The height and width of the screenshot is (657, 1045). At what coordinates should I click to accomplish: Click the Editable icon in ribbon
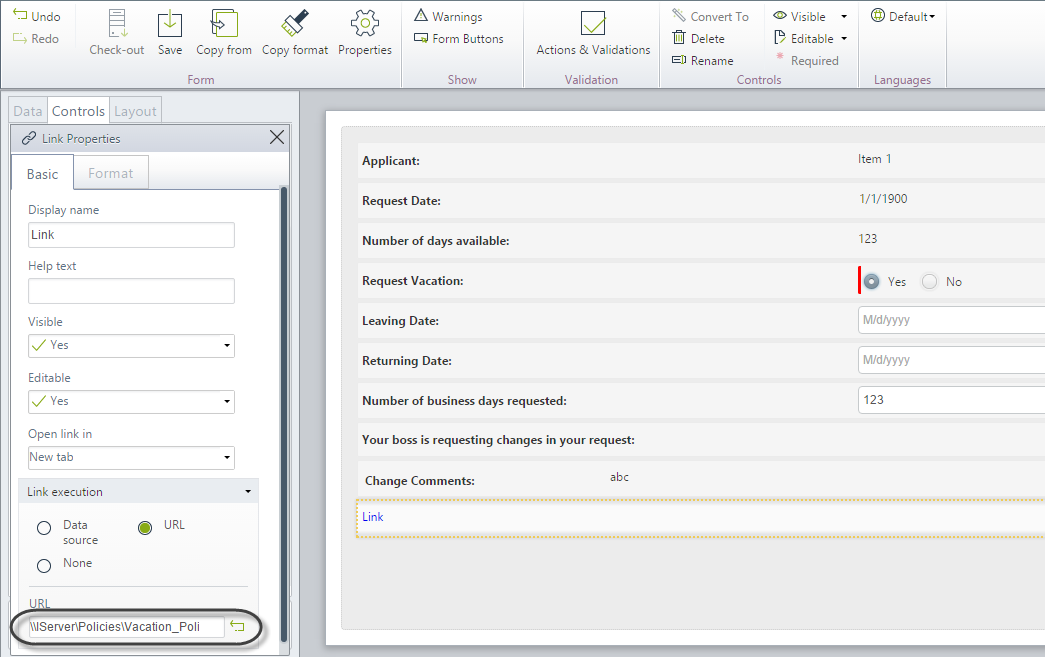[x=780, y=37]
